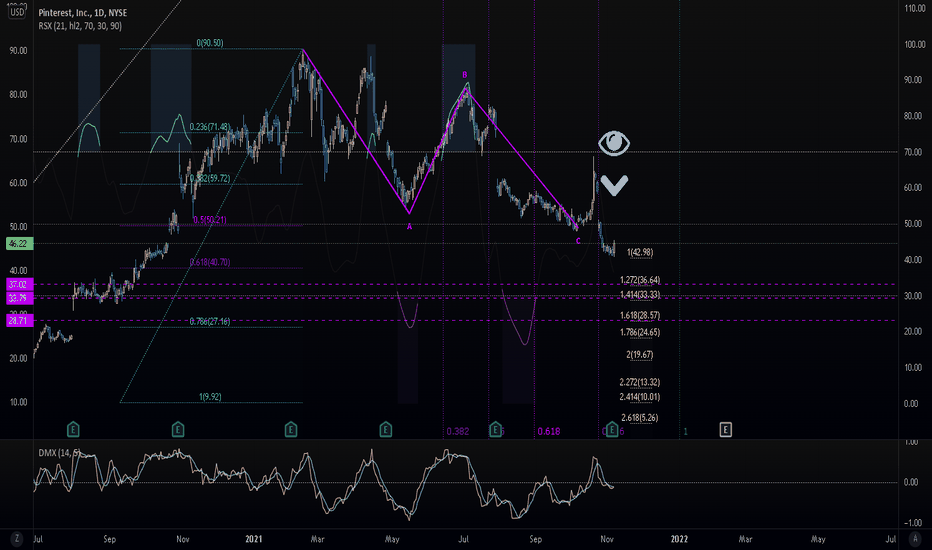Open the RSX (21, hl2, 70, 30, 90) indicator label
This screenshot has height=550, width=932.
tap(80, 26)
